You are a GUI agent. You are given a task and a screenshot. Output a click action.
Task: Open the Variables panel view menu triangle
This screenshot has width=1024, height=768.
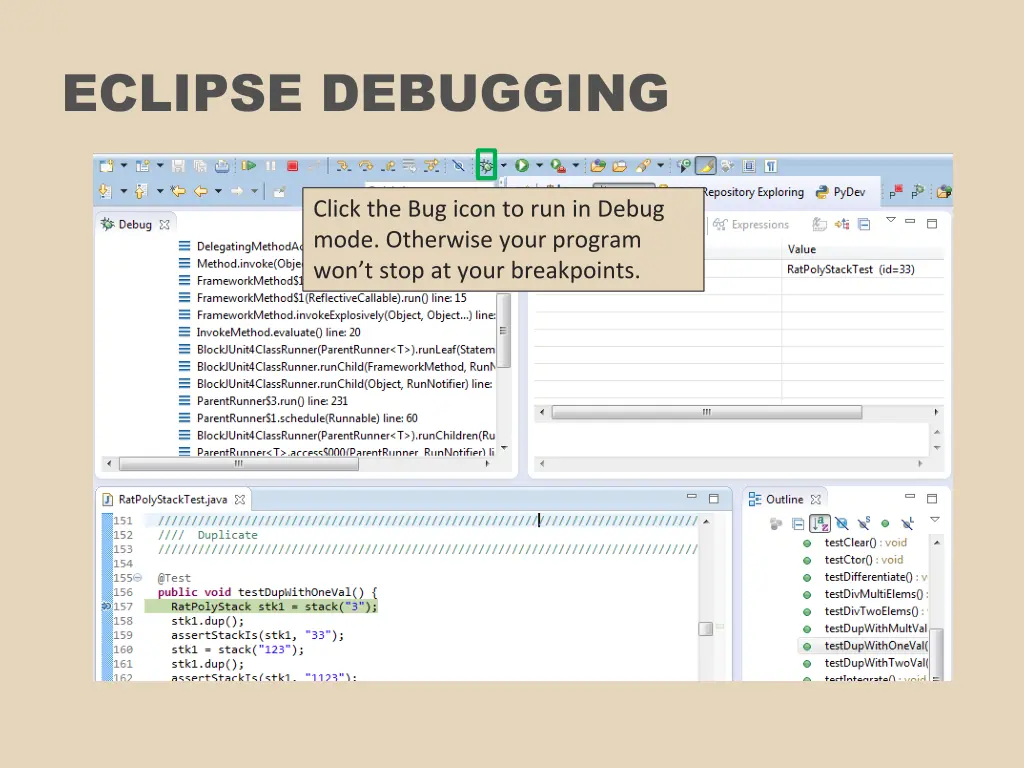tap(890, 221)
